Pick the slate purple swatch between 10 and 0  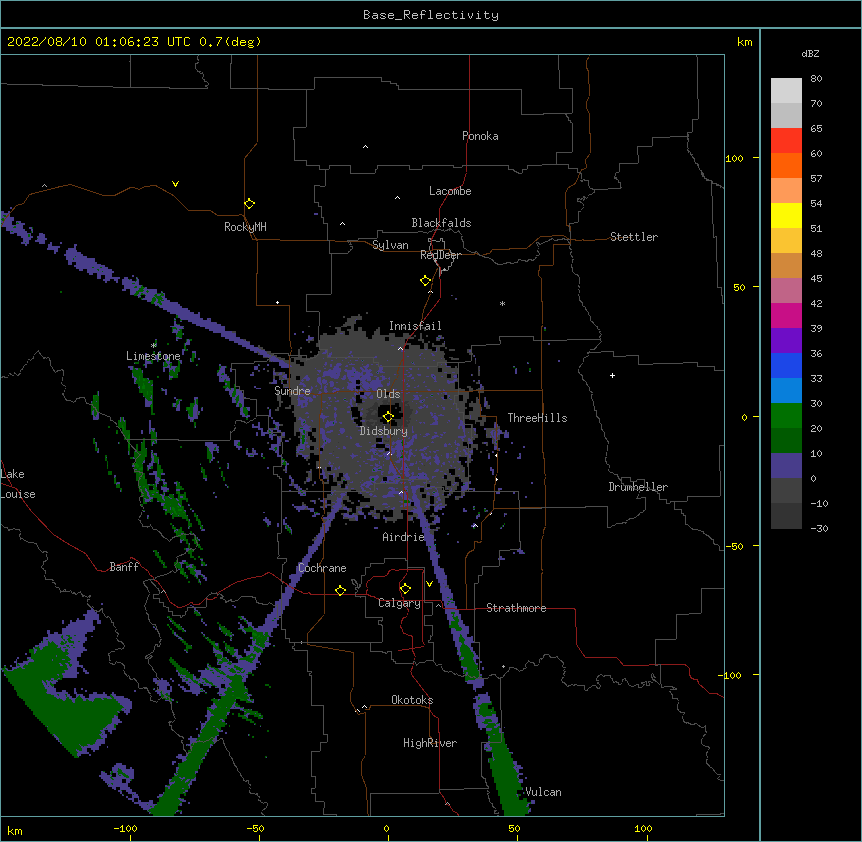pos(786,466)
